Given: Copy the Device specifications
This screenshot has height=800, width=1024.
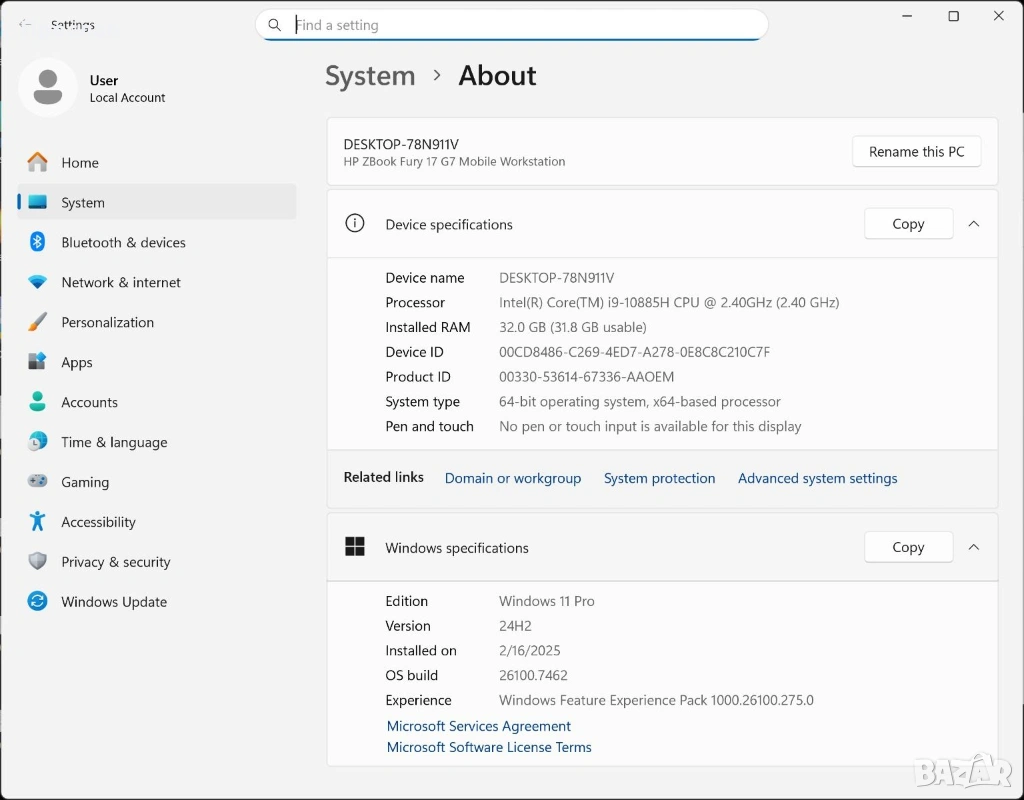Looking at the screenshot, I should tap(908, 224).
